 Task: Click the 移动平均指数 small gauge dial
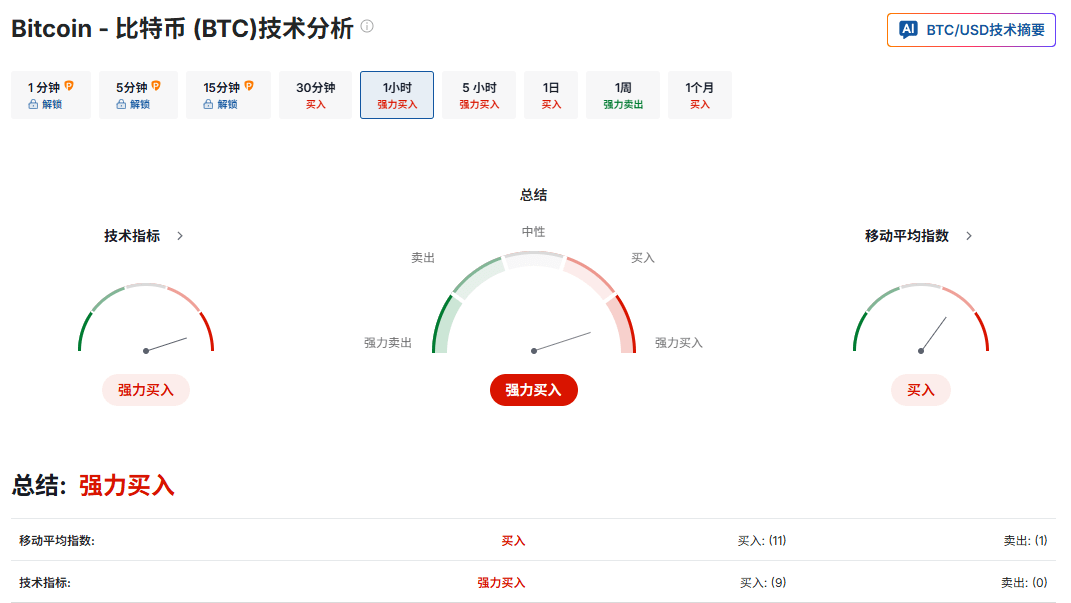(921, 318)
